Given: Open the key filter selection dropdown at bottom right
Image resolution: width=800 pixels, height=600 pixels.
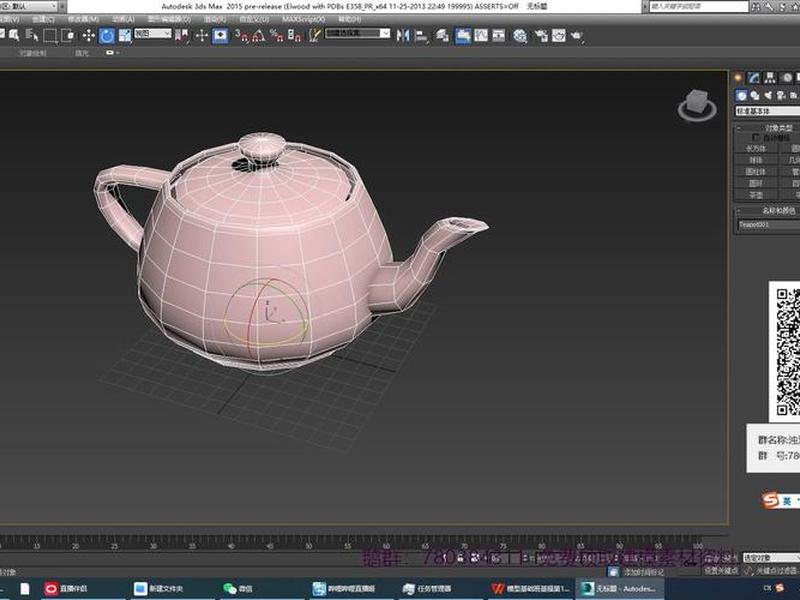Looking at the screenshot, I should pyautogui.click(x=771, y=558).
